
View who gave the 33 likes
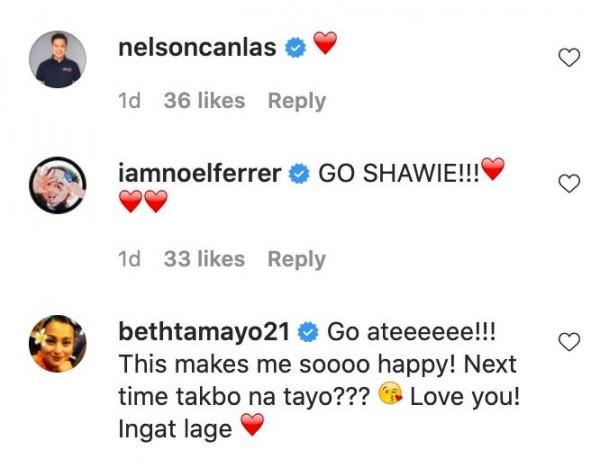coord(204,259)
